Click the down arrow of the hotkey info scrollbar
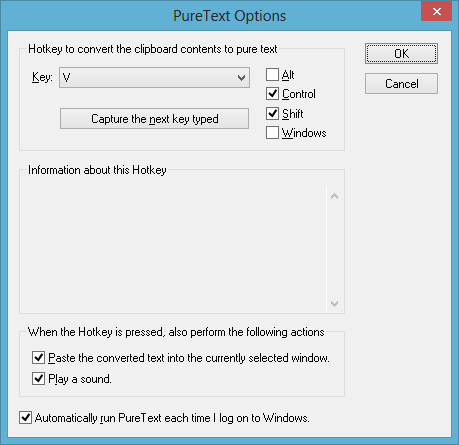Image resolution: width=459 pixels, height=445 pixels. coord(334,304)
